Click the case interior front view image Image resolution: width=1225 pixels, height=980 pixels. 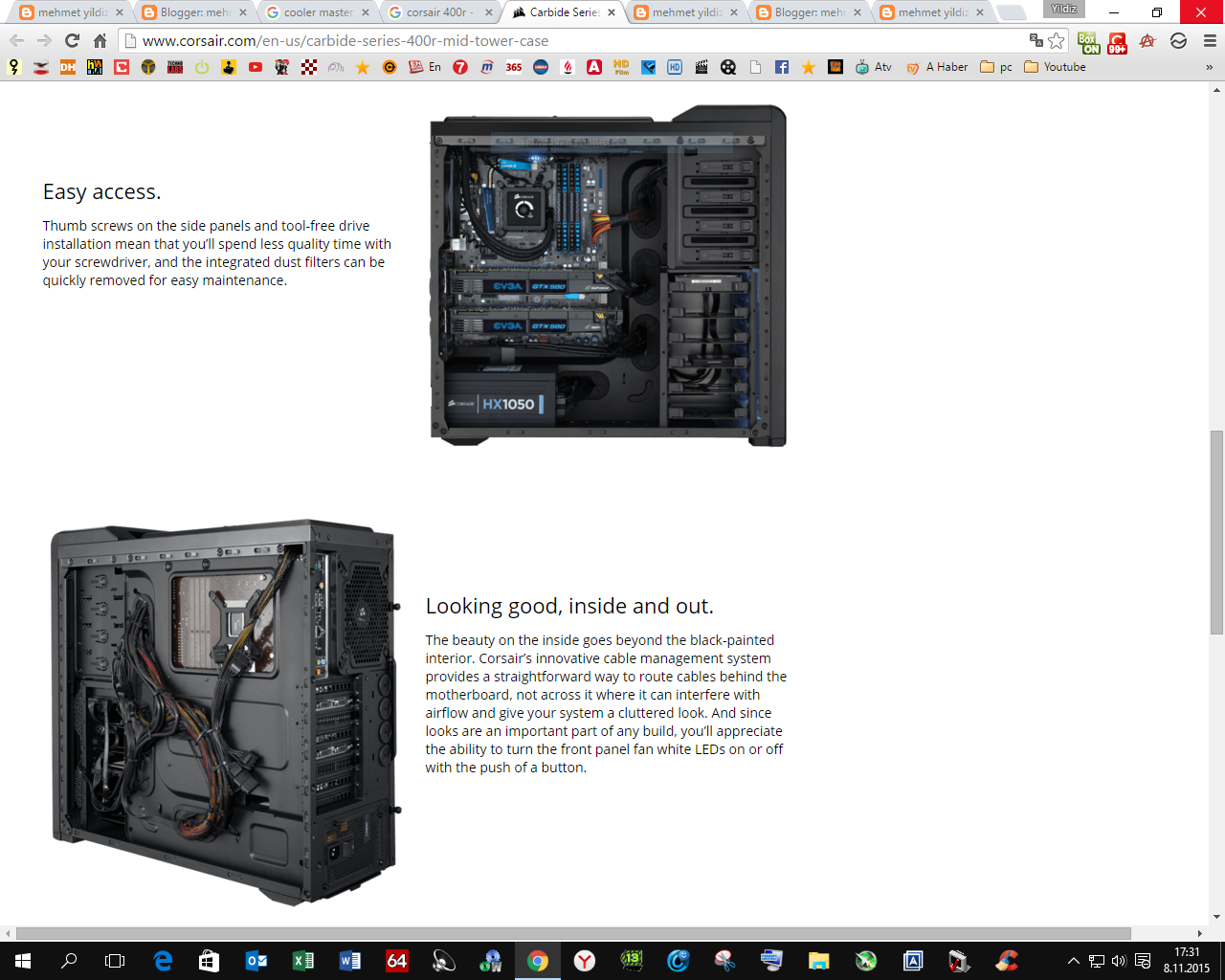(x=609, y=276)
